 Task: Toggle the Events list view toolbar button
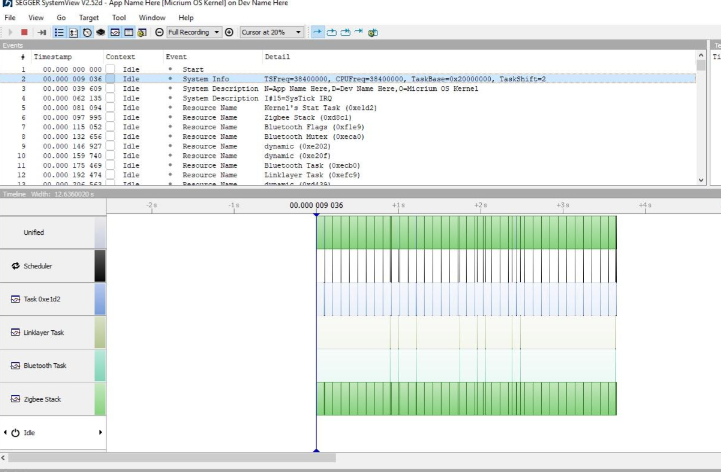pos(57,31)
